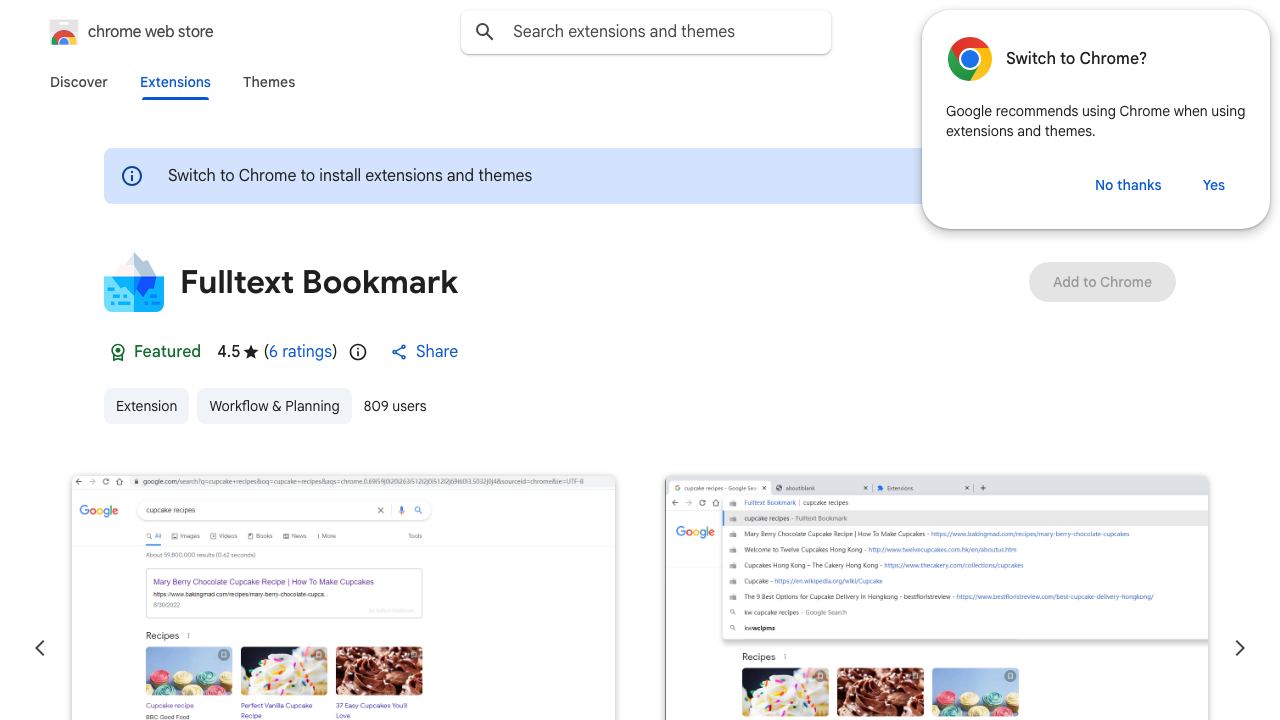Click the chrome web store title text

click(x=151, y=32)
